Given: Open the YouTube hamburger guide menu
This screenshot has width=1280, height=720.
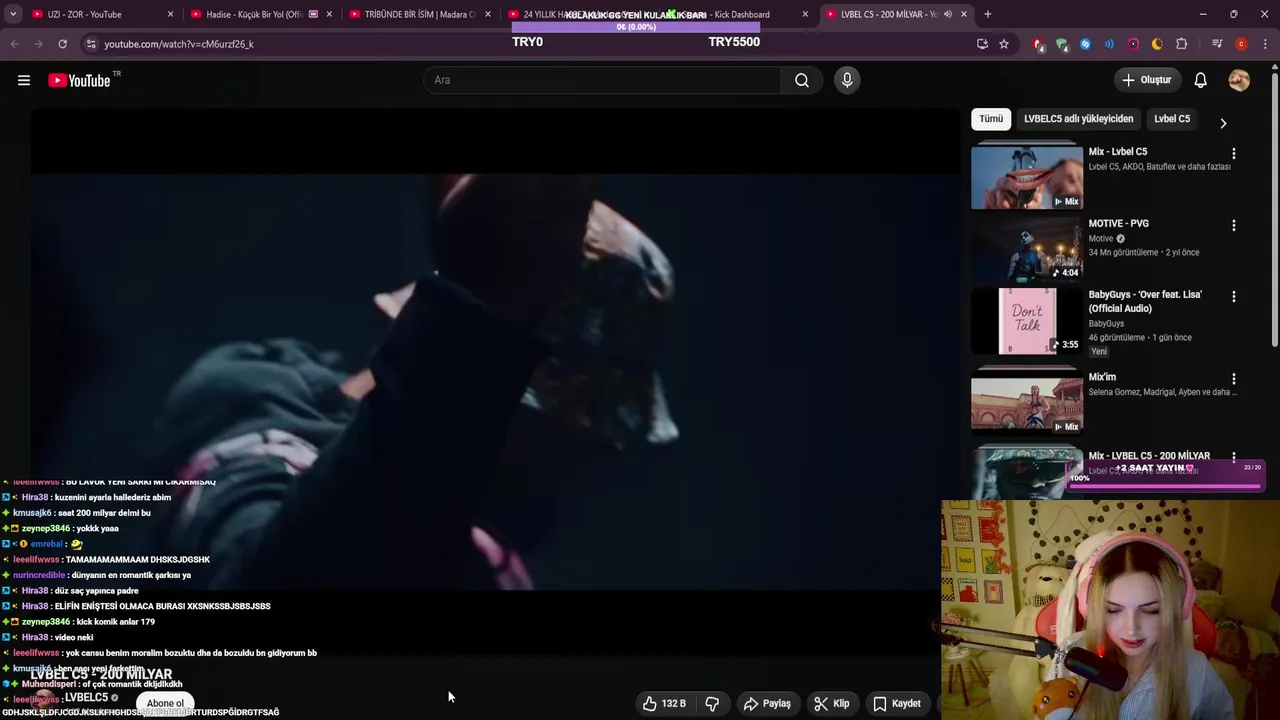Looking at the screenshot, I should (x=24, y=80).
